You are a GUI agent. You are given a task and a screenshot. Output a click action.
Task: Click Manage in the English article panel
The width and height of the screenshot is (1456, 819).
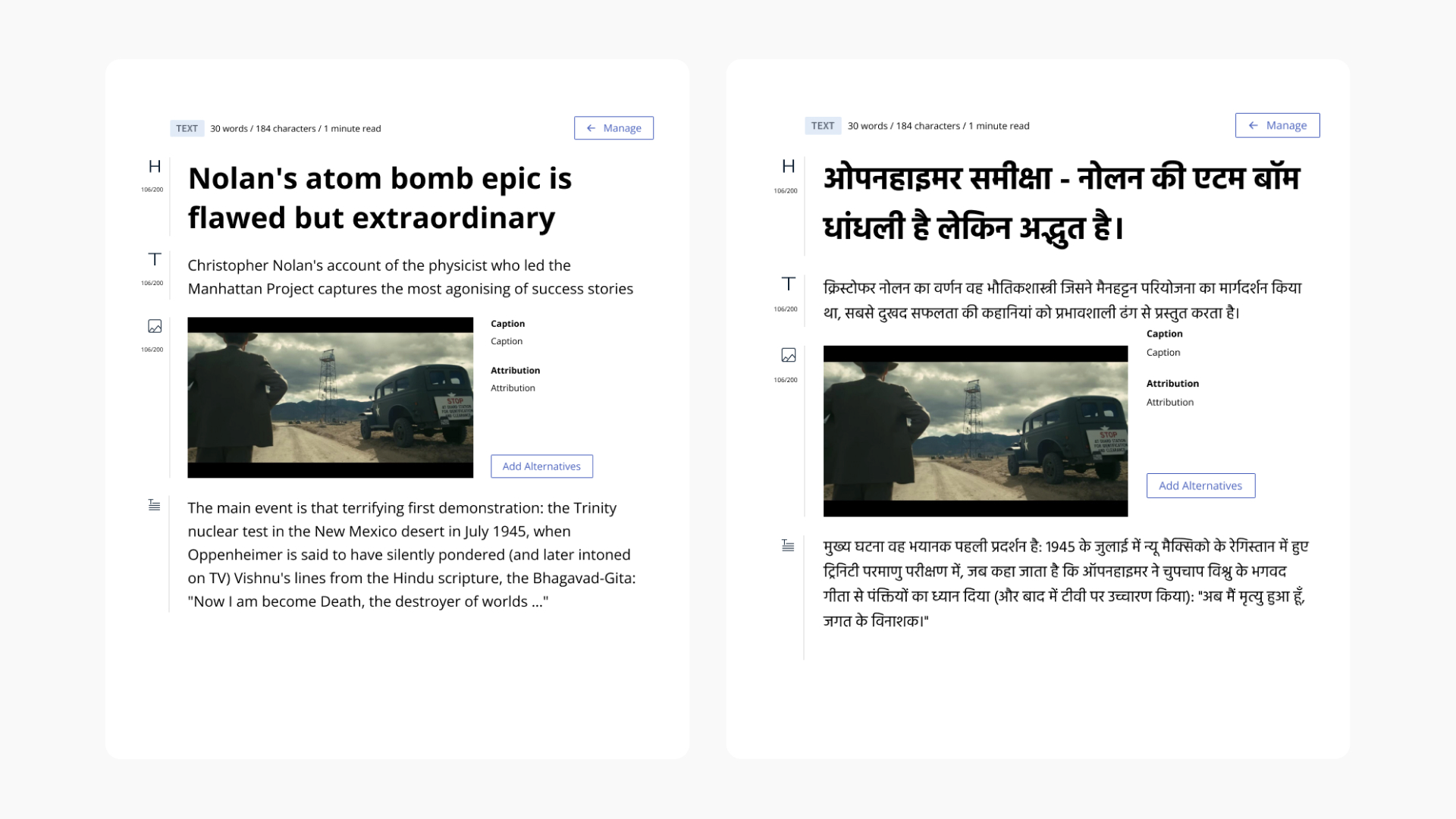[x=614, y=127]
